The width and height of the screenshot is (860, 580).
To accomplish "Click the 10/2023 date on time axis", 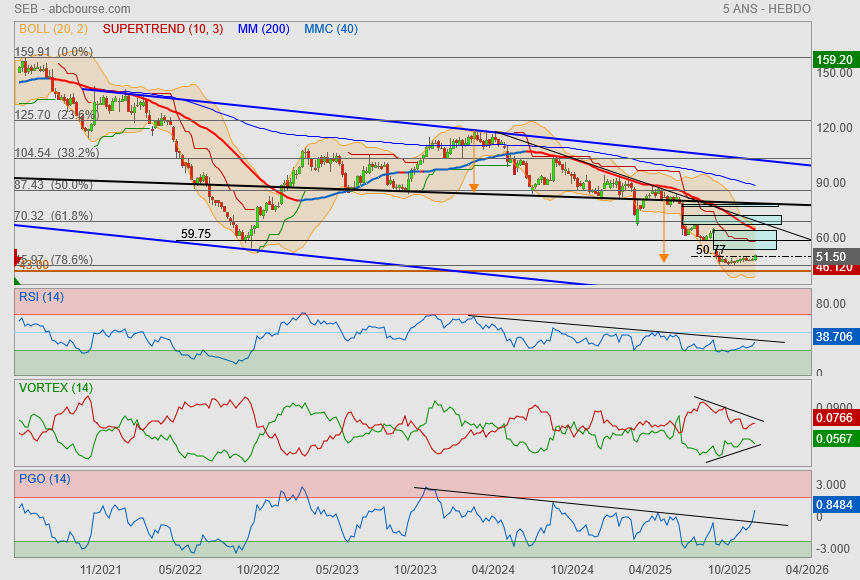I will pos(414,569).
